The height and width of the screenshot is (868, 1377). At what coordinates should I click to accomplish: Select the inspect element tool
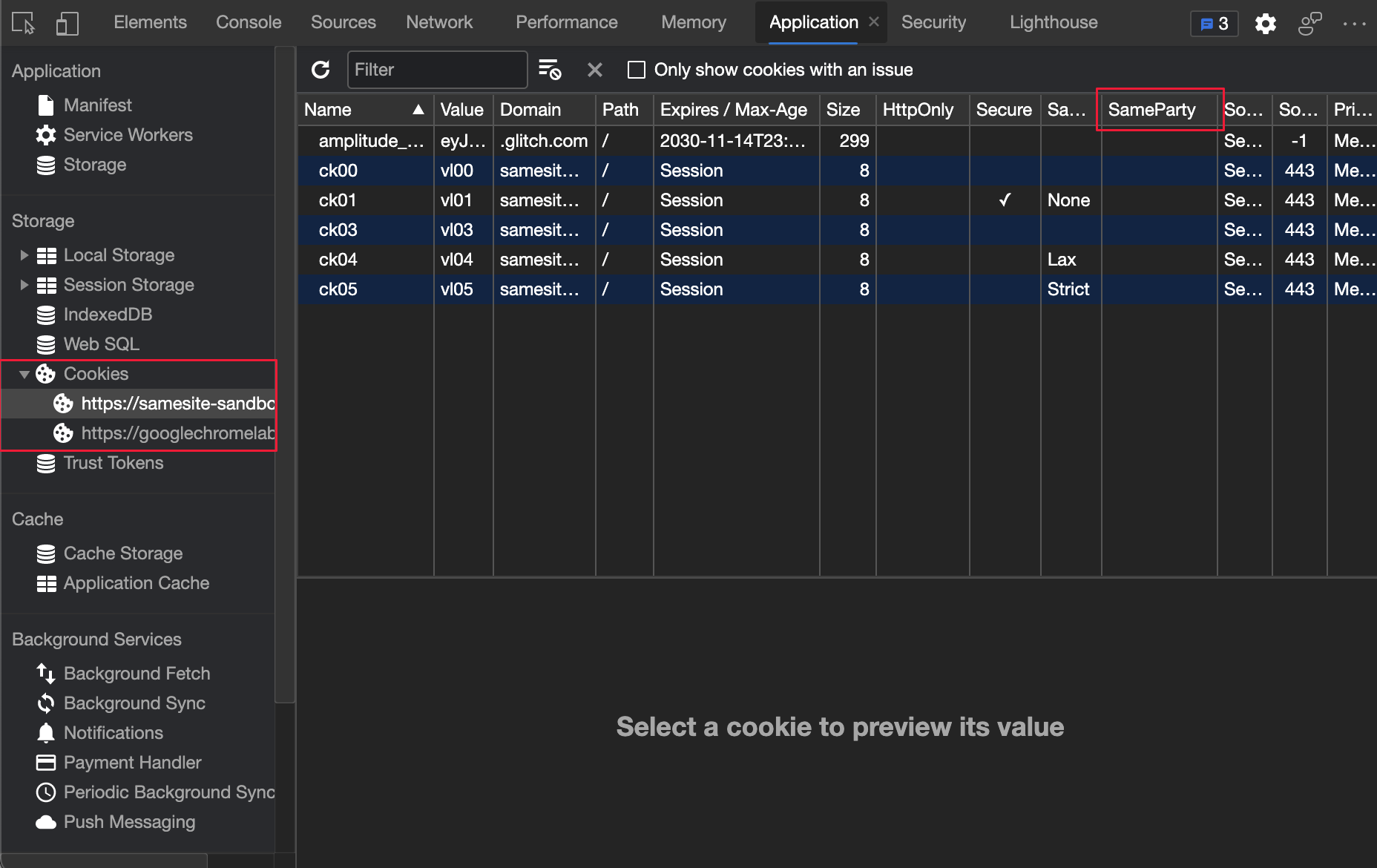(x=22, y=23)
